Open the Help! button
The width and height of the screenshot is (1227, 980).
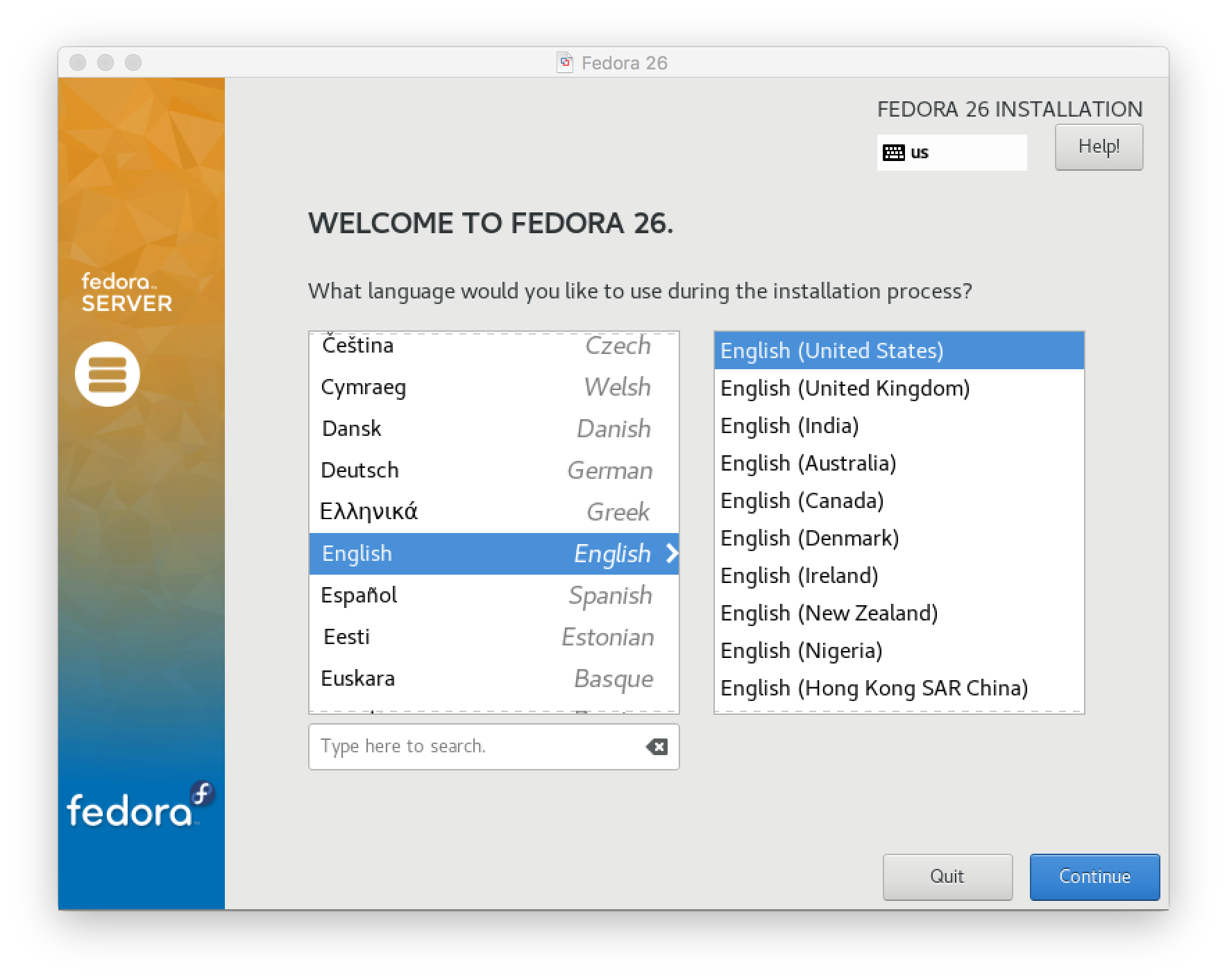[1099, 147]
